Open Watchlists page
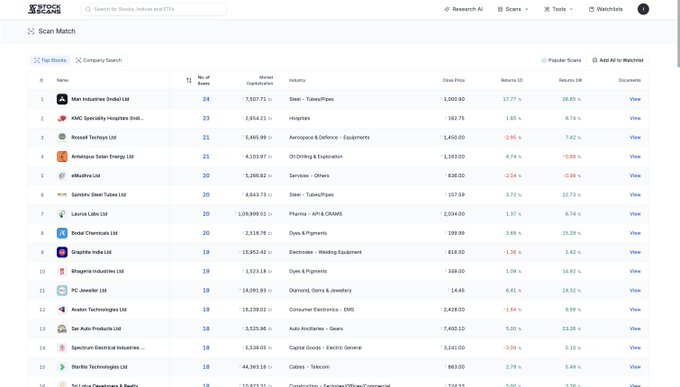The image size is (680, 387). [605, 9]
